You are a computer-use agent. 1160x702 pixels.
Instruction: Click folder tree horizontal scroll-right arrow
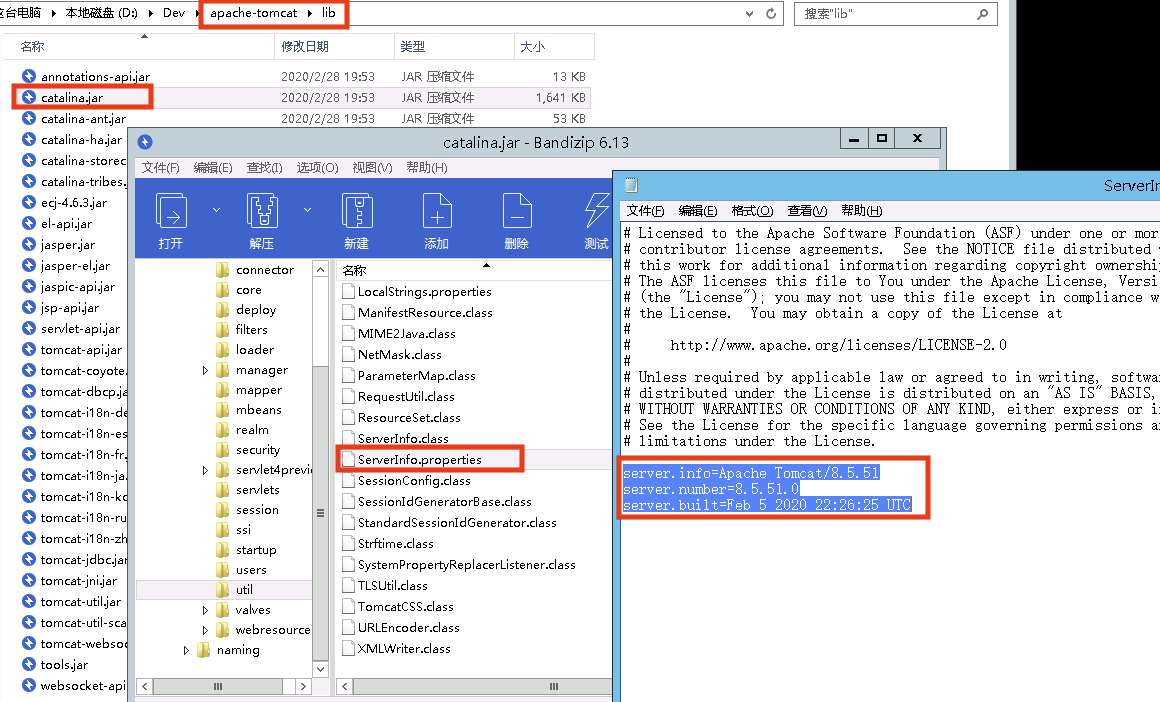[303, 686]
